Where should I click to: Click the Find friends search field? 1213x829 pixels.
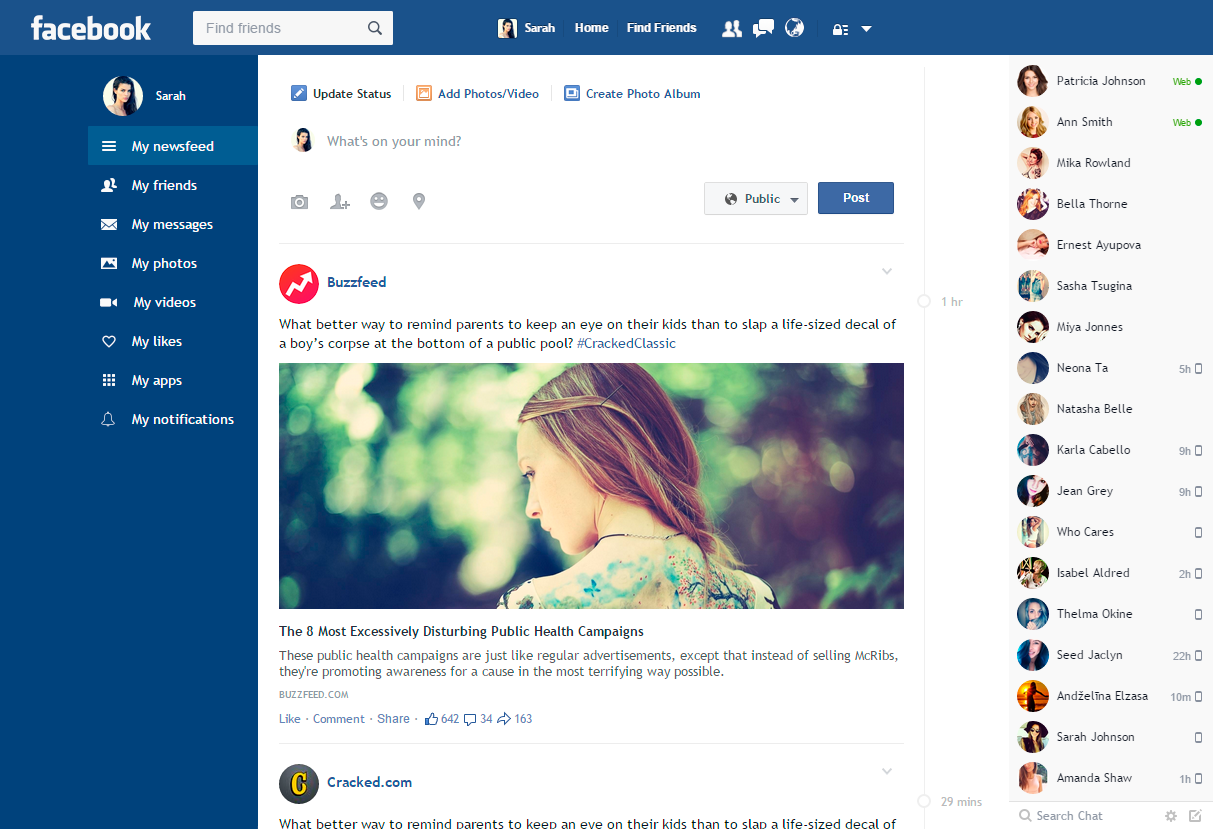pyautogui.click(x=293, y=28)
